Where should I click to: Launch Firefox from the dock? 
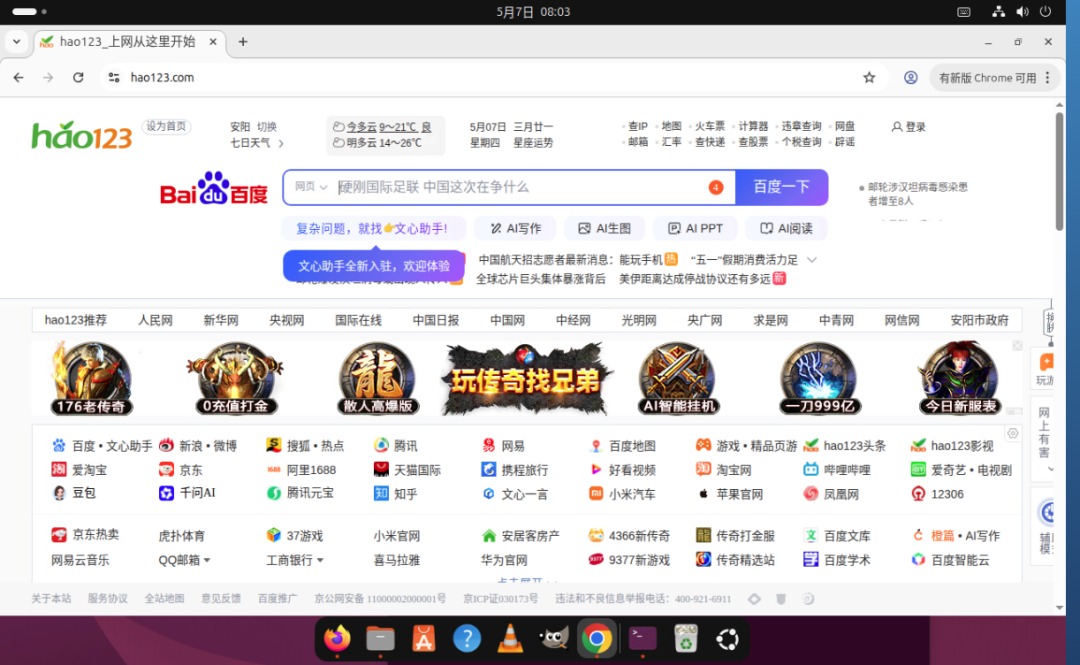click(337, 639)
